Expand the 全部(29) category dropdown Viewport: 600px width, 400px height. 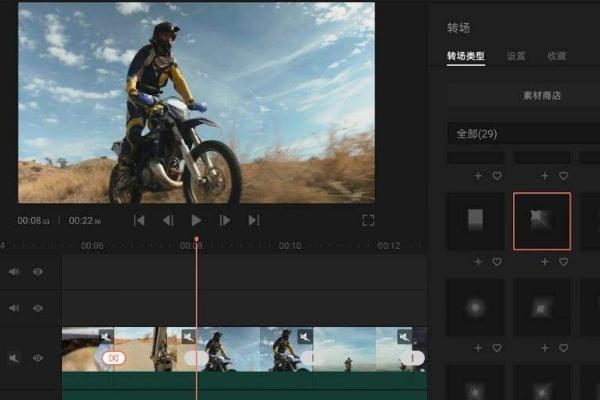[524, 134]
